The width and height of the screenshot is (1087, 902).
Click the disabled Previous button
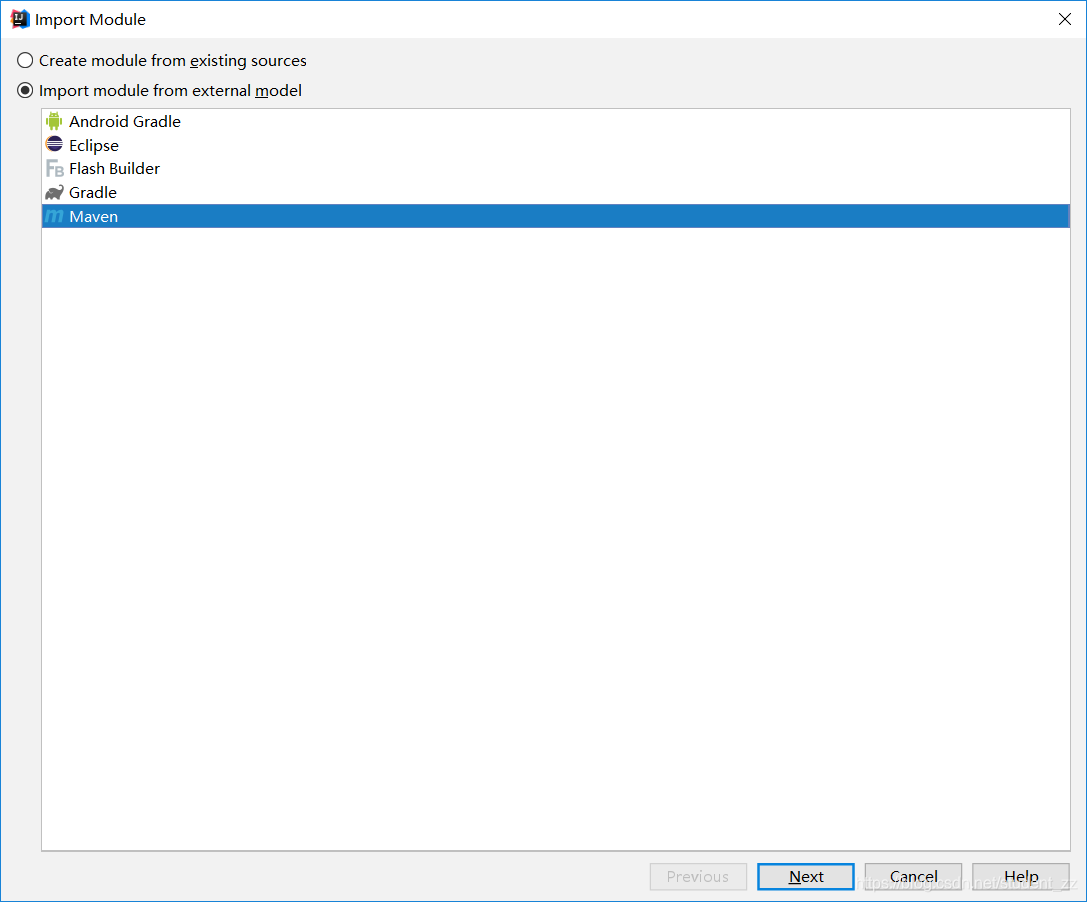698,876
